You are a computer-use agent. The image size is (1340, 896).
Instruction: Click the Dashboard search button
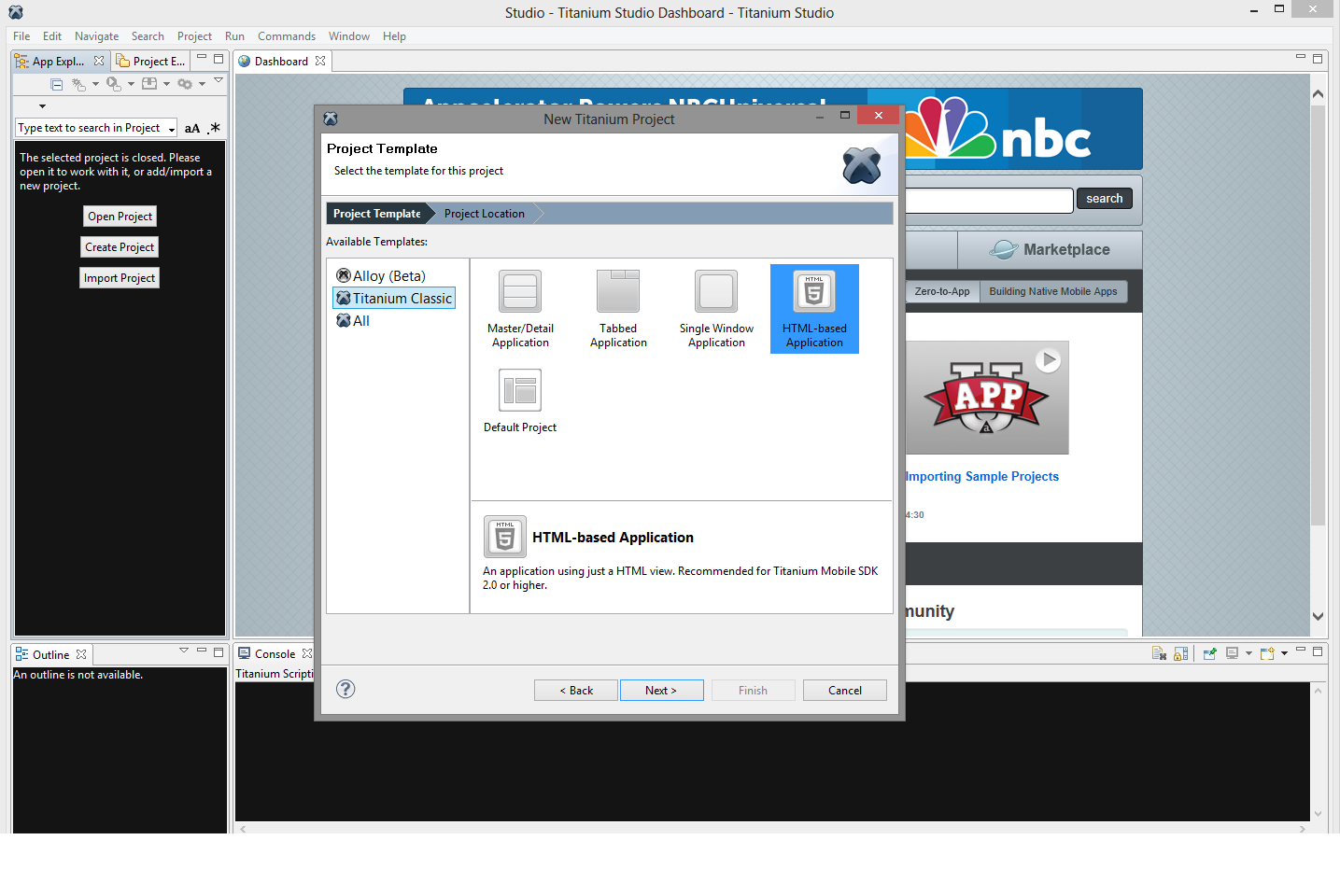click(x=1104, y=198)
